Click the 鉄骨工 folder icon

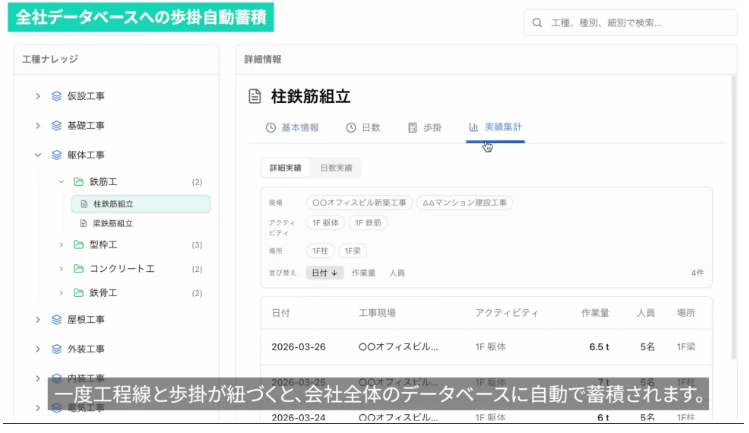coord(78,292)
